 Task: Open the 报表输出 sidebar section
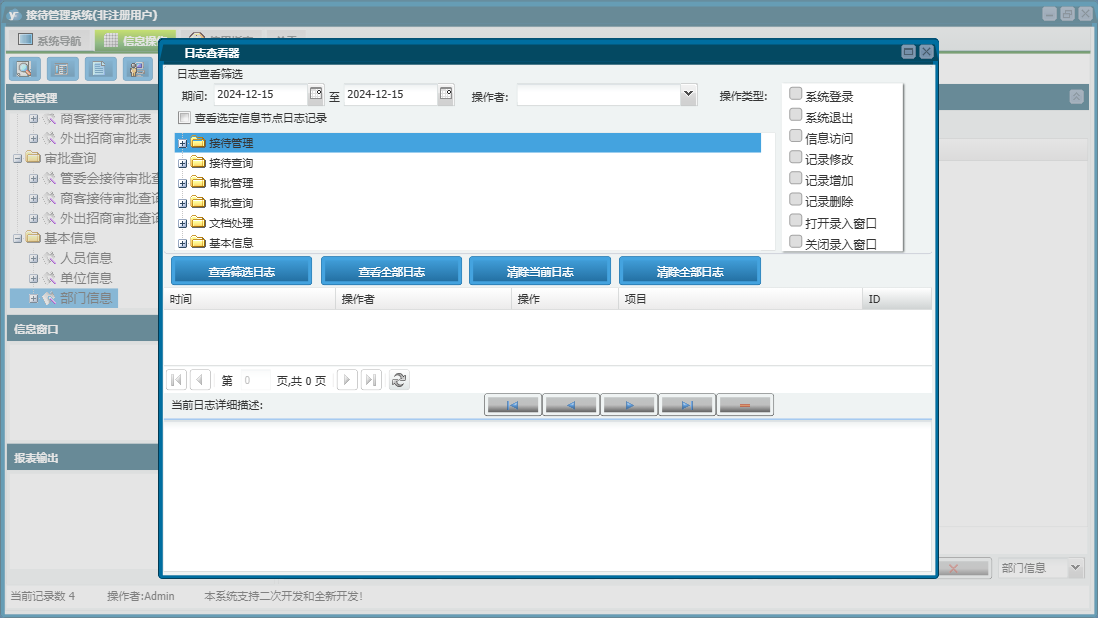(83, 458)
